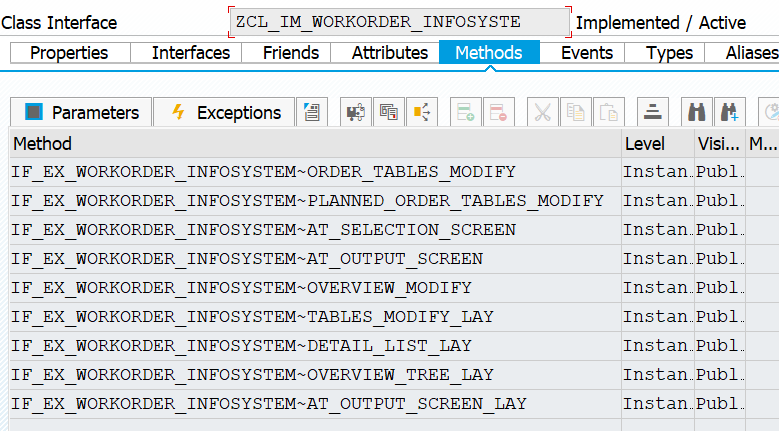The image size is (779, 431).
Task: Click the Level column header
Action: click(658, 144)
